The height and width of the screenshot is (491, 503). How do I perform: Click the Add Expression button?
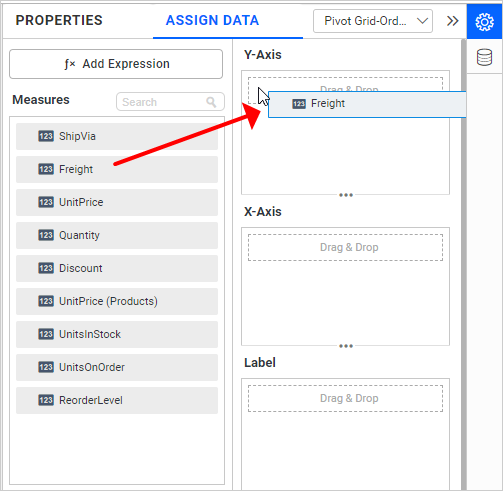click(x=116, y=64)
